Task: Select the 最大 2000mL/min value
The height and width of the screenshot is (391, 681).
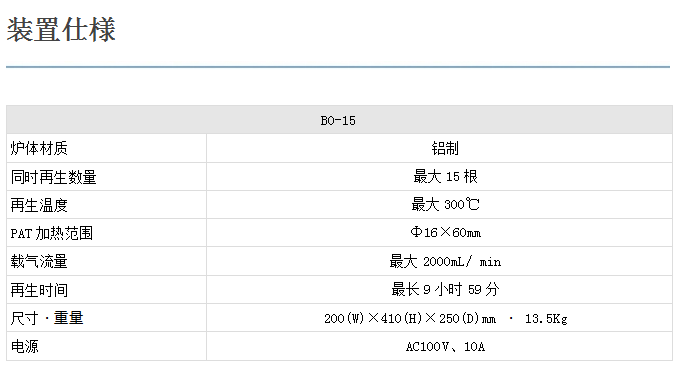Action: 445,262
